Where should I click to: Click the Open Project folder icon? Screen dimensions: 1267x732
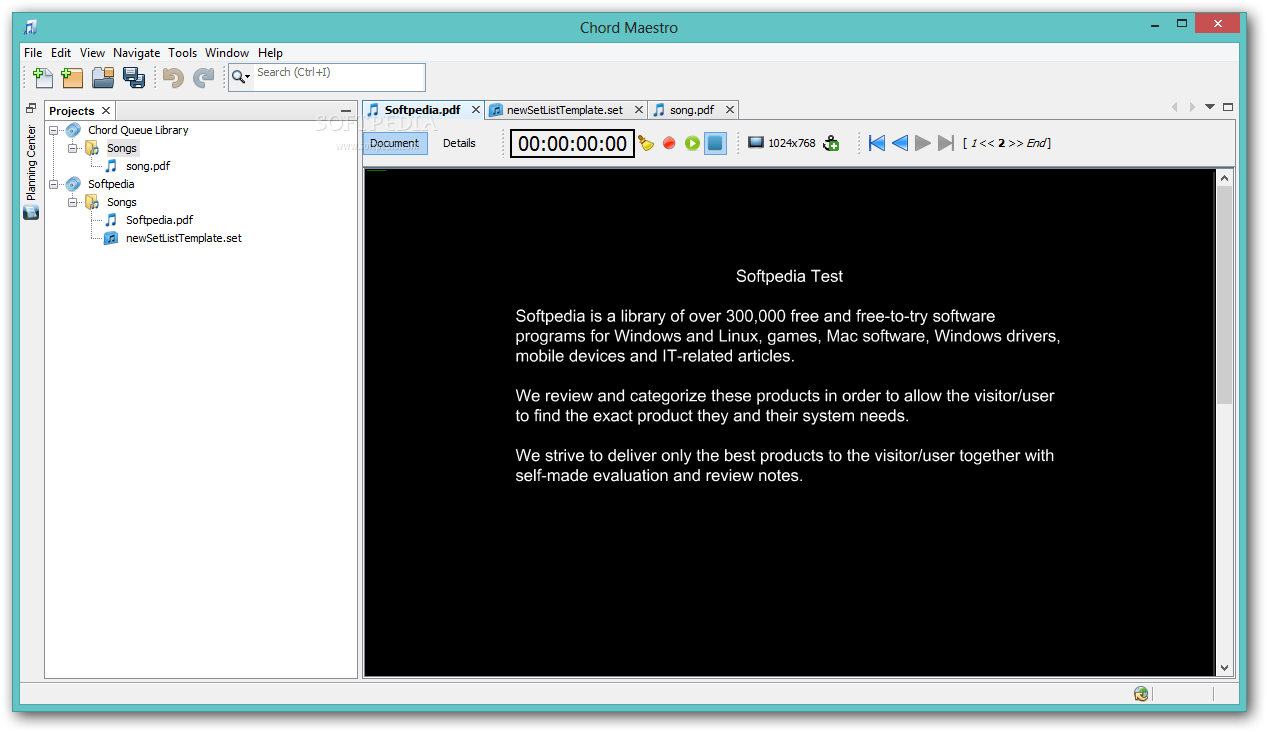point(103,78)
